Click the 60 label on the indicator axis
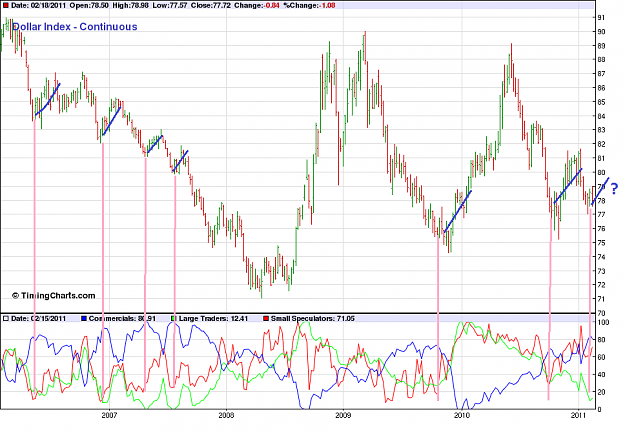625x432 pixels. pyautogui.click(x=601, y=357)
